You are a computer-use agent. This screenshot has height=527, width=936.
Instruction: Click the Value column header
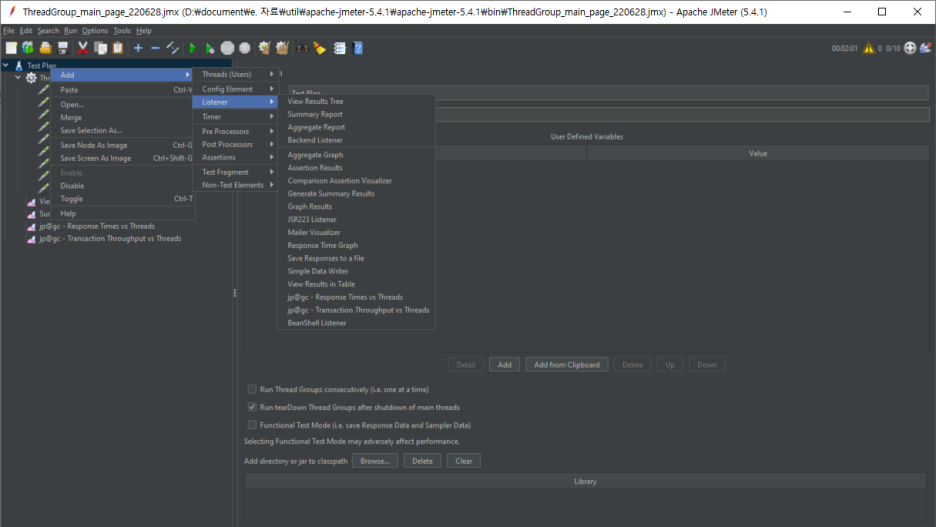(x=758, y=153)
